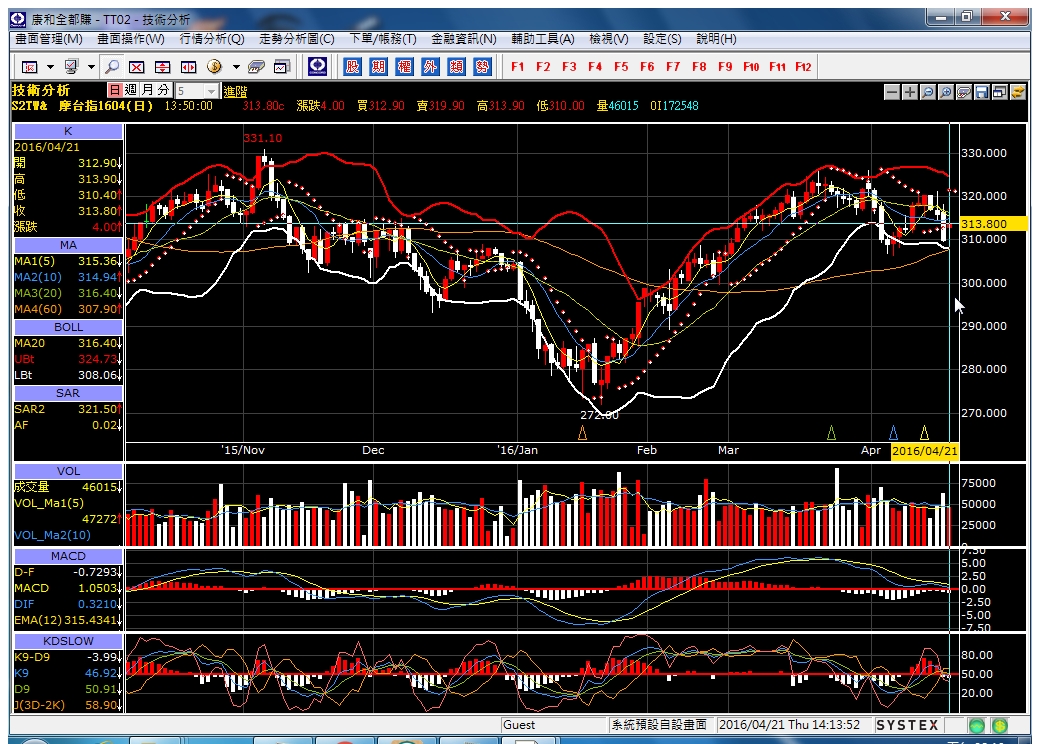
Task: Click the first toolbar layout icon
Action: click(30, 67)
